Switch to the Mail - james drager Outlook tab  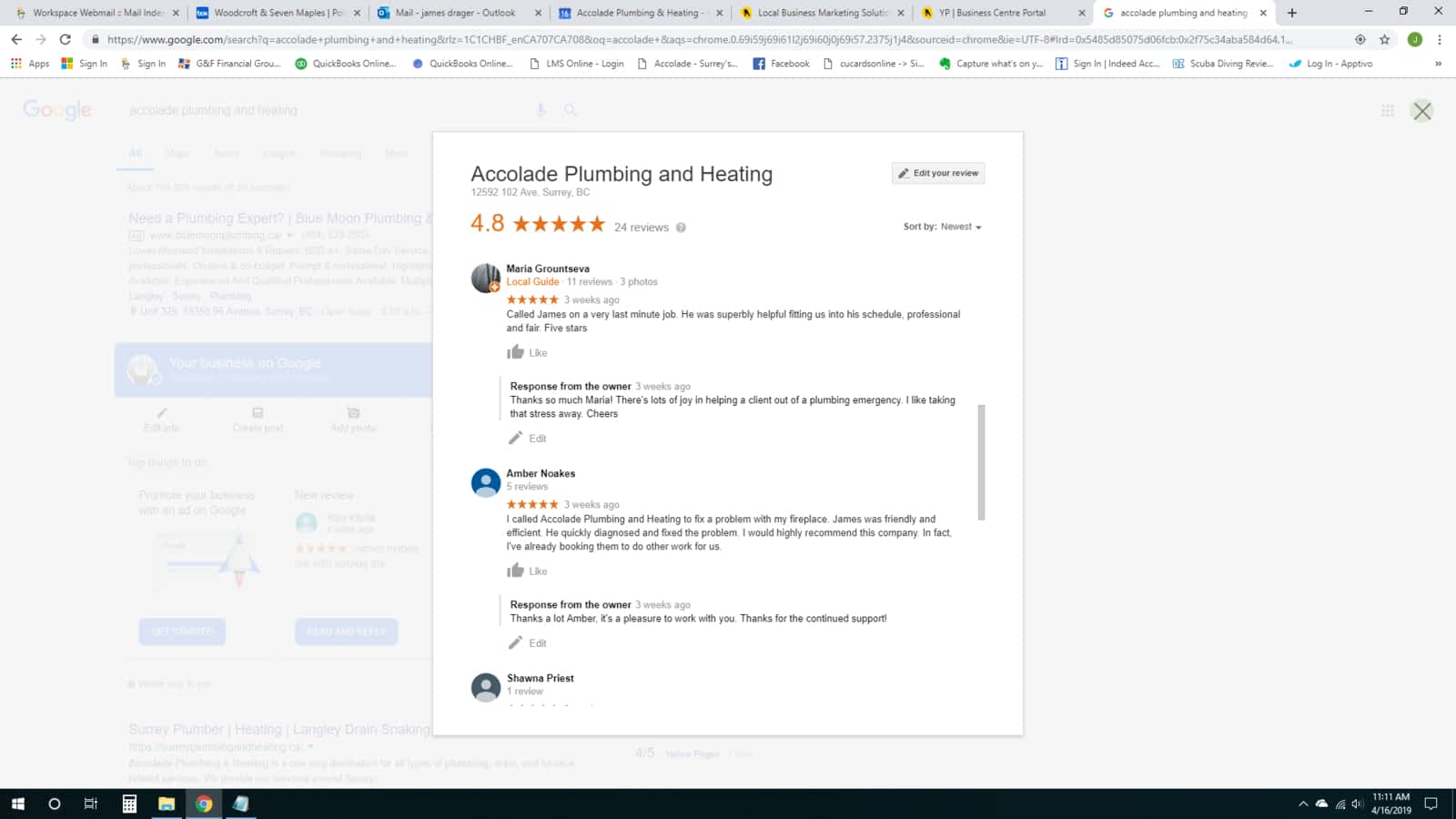pos(460,13)
